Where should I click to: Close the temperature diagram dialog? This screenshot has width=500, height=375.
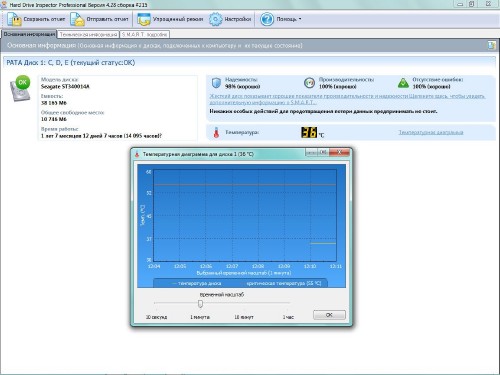pyautogui.click(x=339, y=152)
